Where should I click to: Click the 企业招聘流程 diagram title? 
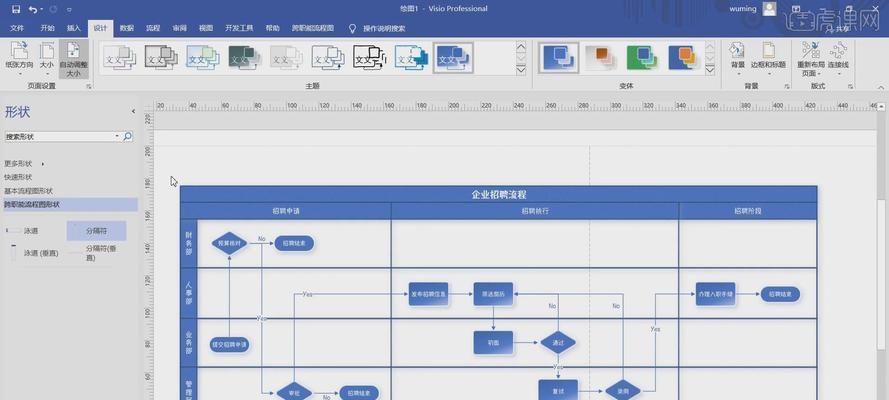499,194
